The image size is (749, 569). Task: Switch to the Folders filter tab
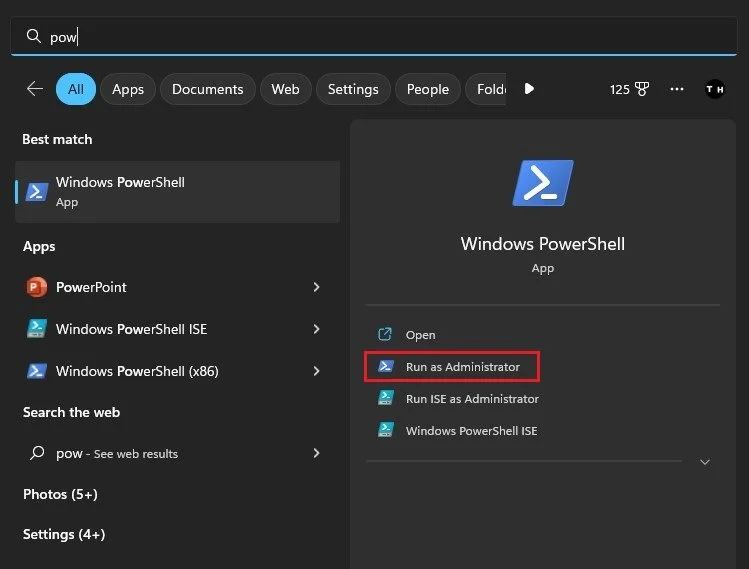click(x=486, y=89)
